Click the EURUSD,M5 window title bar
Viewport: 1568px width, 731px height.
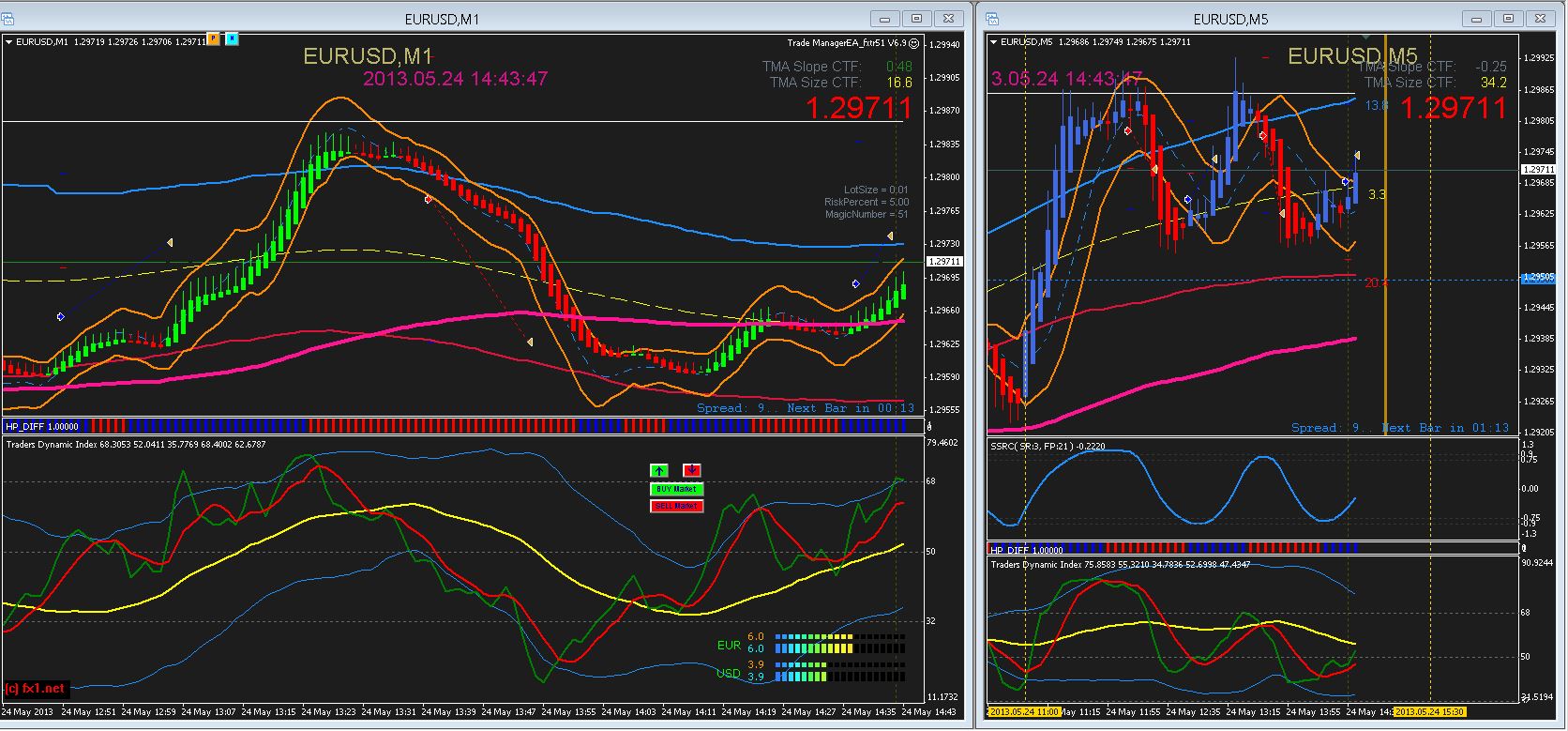(x=1230, y=19)
